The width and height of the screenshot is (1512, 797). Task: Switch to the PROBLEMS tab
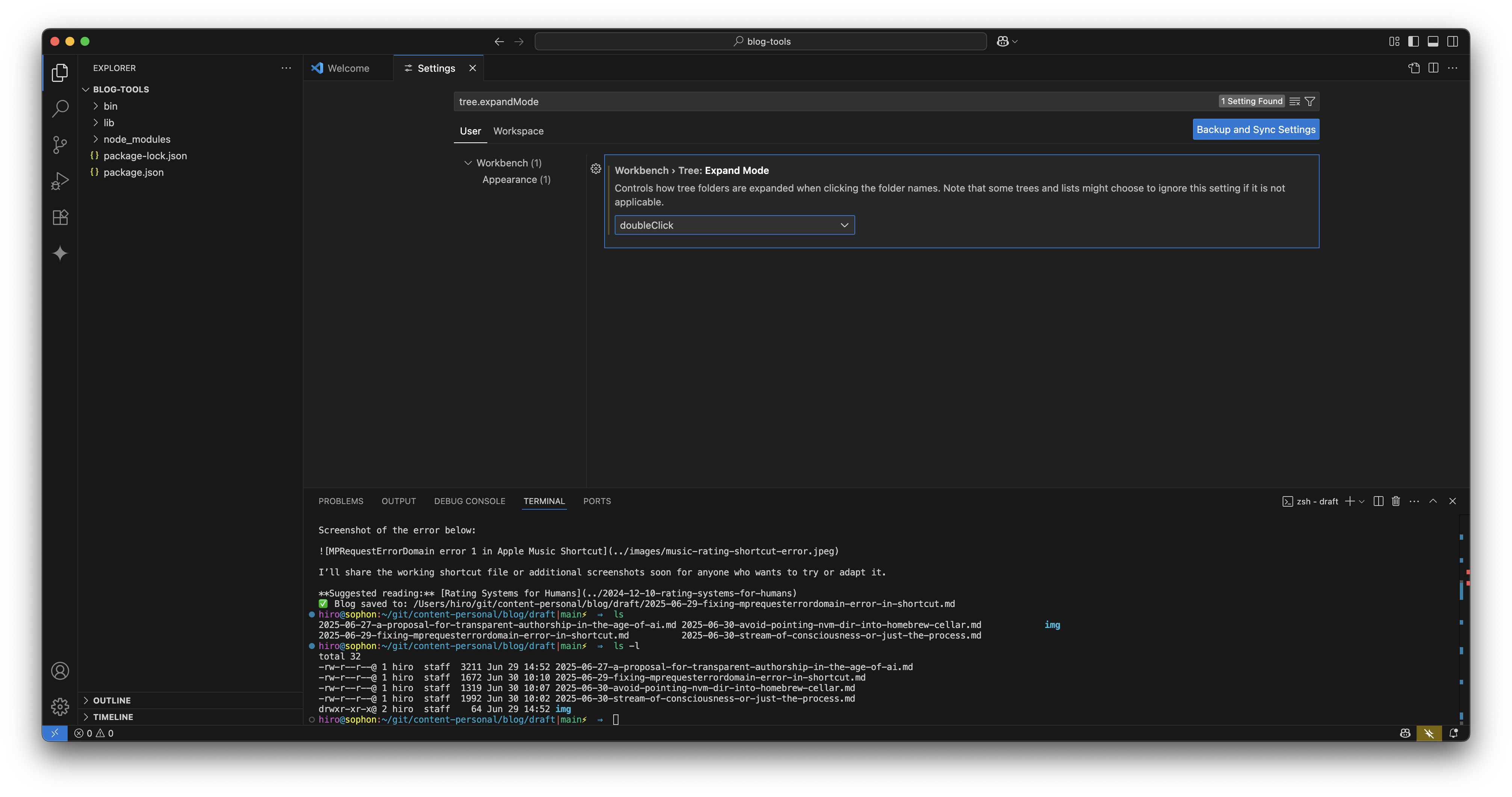point(341,501)
